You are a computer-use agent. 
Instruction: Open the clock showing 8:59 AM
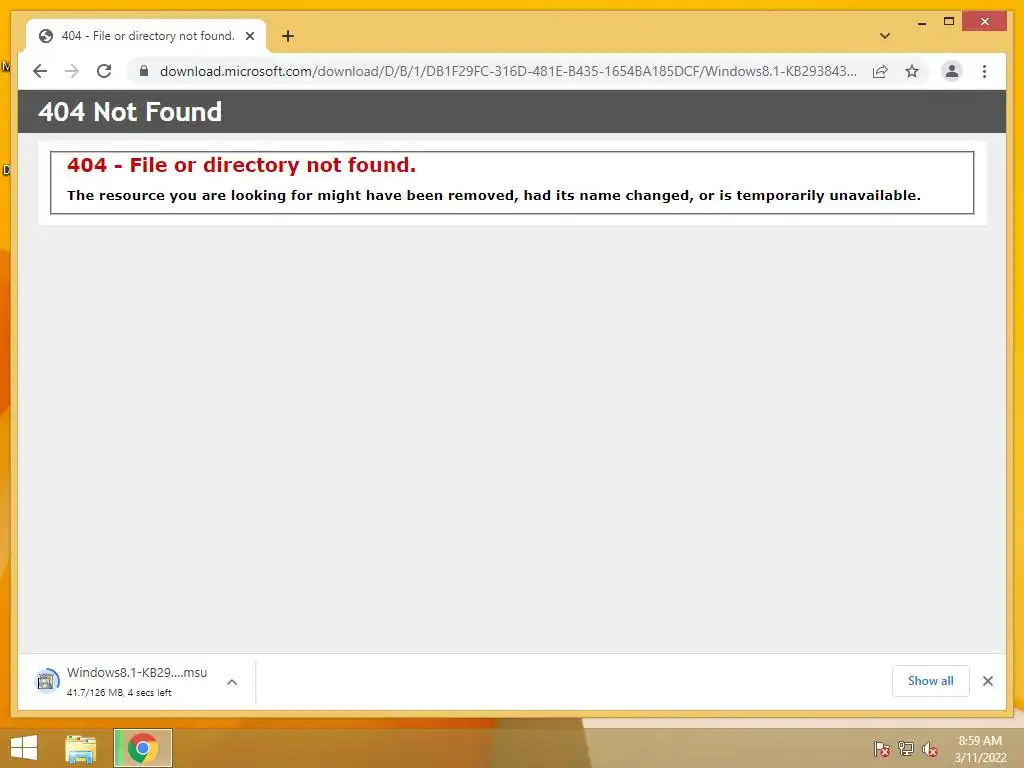980,749
